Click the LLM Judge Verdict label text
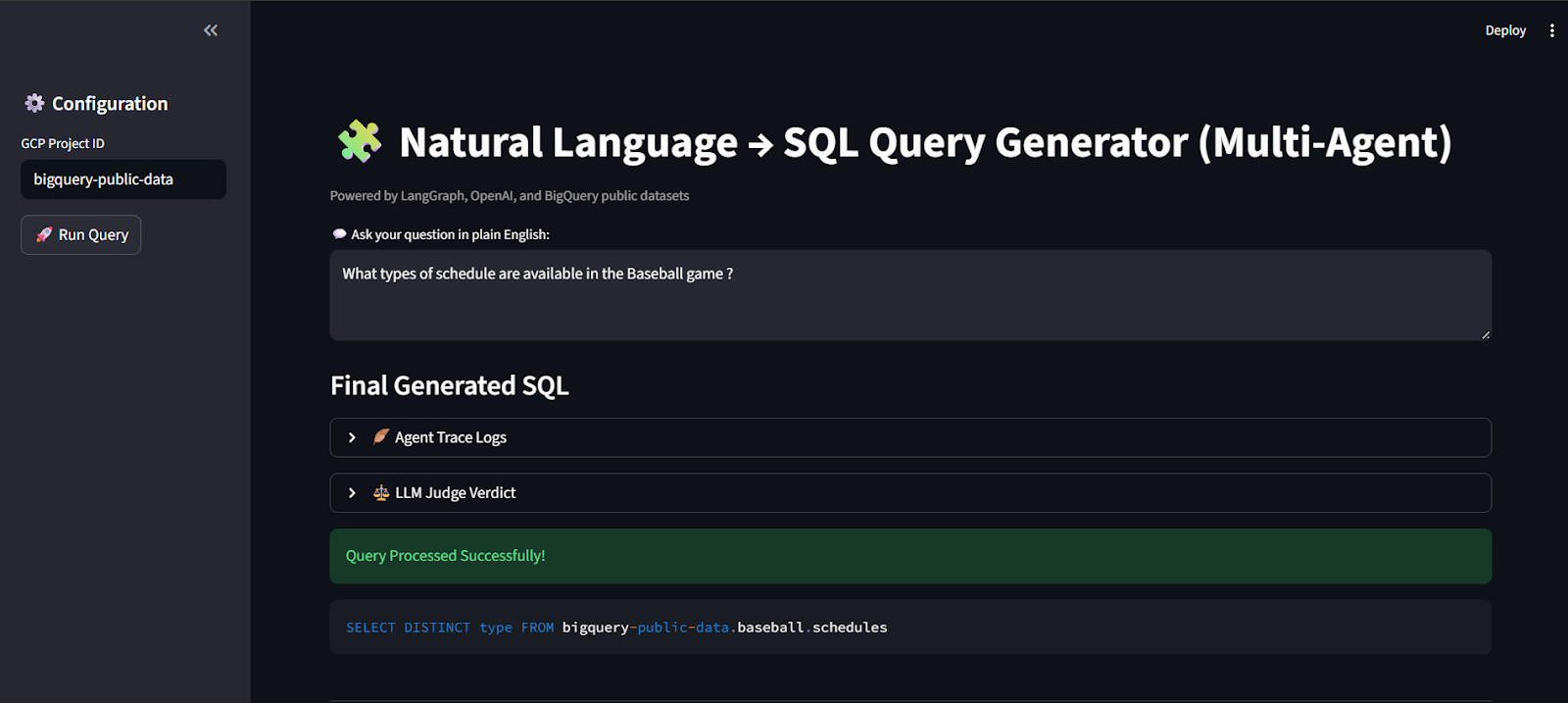Viewport: 1568px width, 703px height. pos(456,492)
